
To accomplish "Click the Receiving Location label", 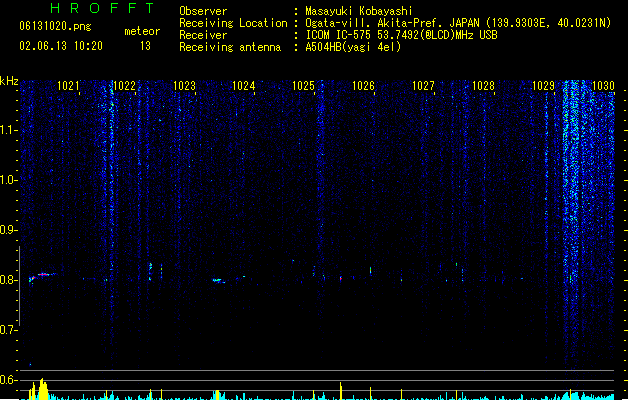I will 233,23.
